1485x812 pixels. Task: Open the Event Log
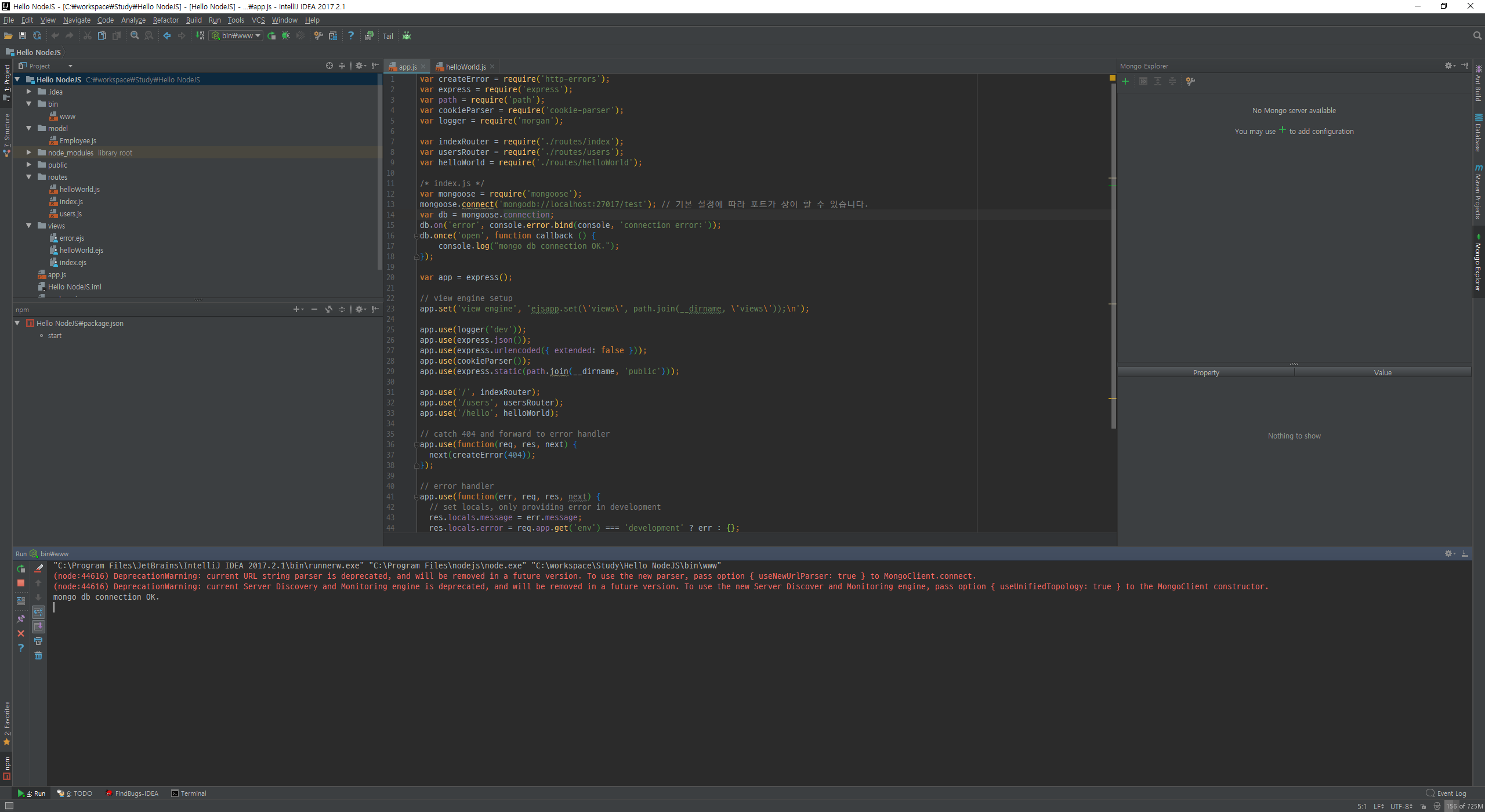pos(1447,793)
